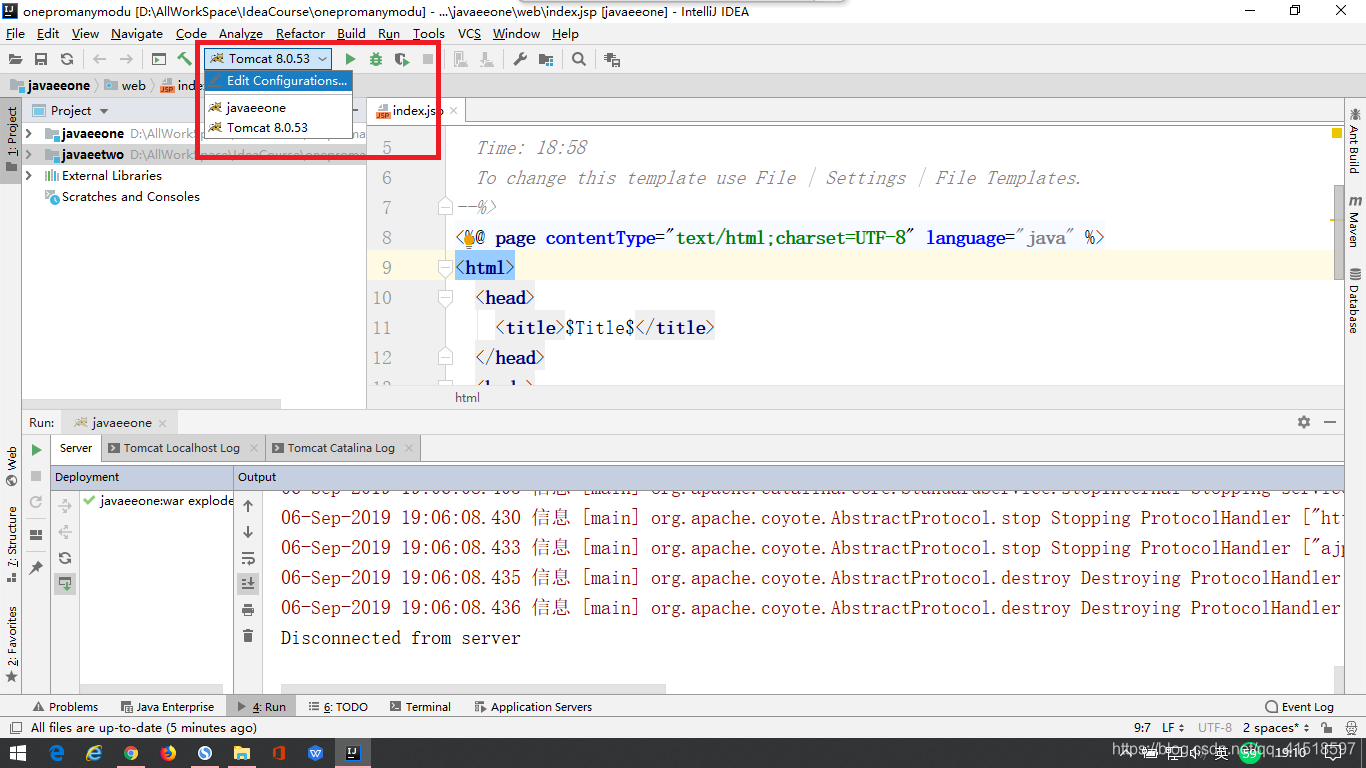Image resolution: width=1366 pixels, height=768 pixels.
Task: Click the green Run button in toolbar
Action: (x=350, y=60)
